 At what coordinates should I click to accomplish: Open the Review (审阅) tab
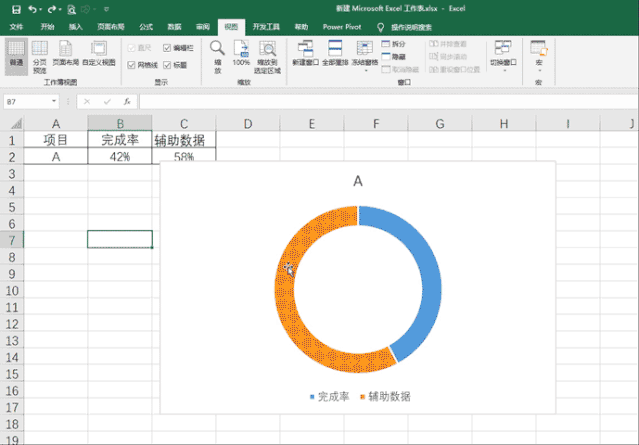point(203,27)
